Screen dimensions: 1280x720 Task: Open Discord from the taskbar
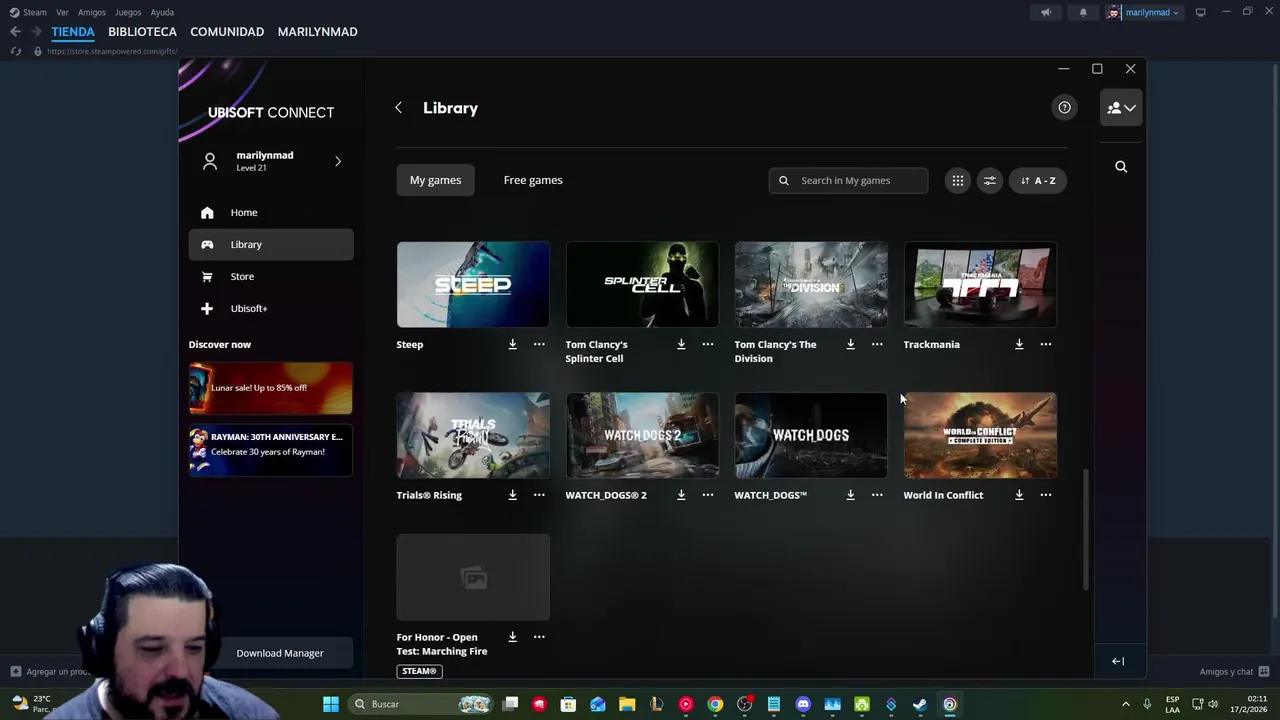coord(803,704)
